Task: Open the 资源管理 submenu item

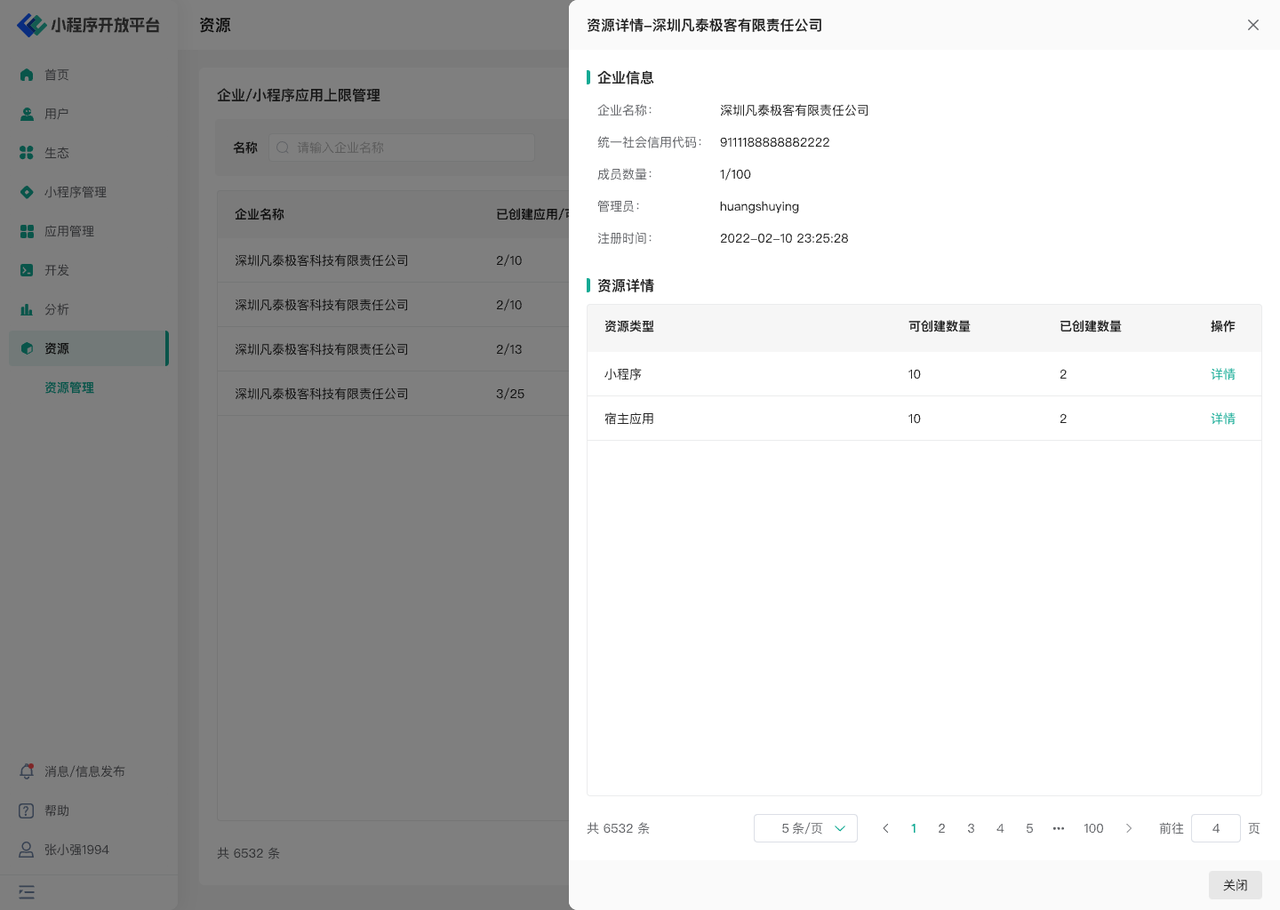Action: tap(69, 388)
